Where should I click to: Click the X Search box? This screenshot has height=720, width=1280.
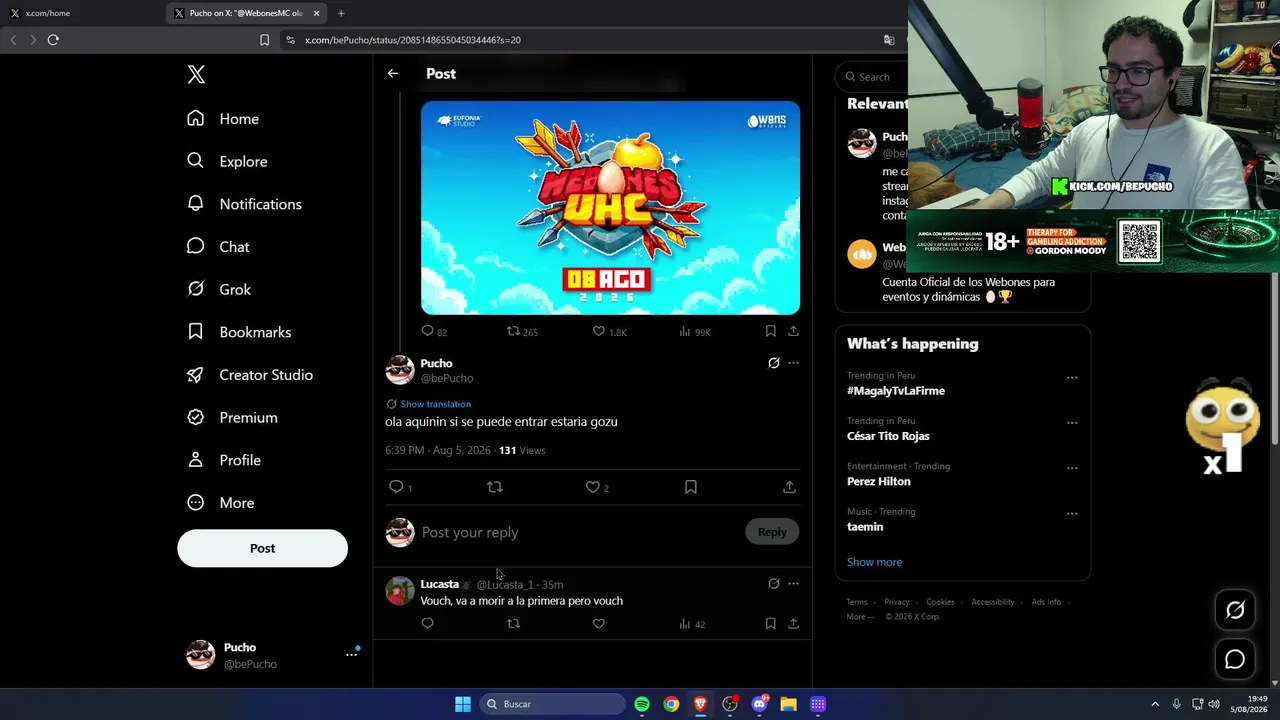(873, 77)
